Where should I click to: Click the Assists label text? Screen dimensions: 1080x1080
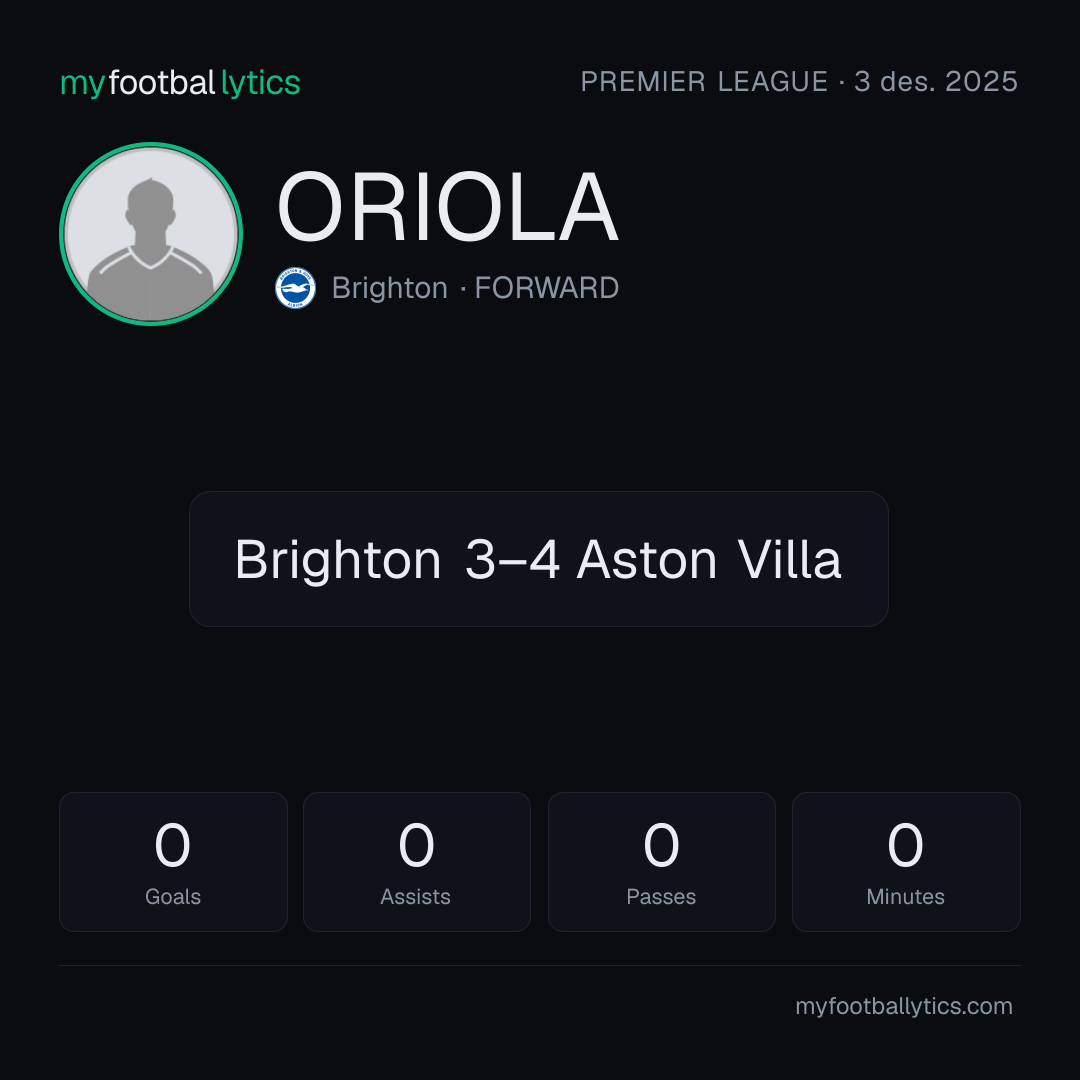coord(415,897)
